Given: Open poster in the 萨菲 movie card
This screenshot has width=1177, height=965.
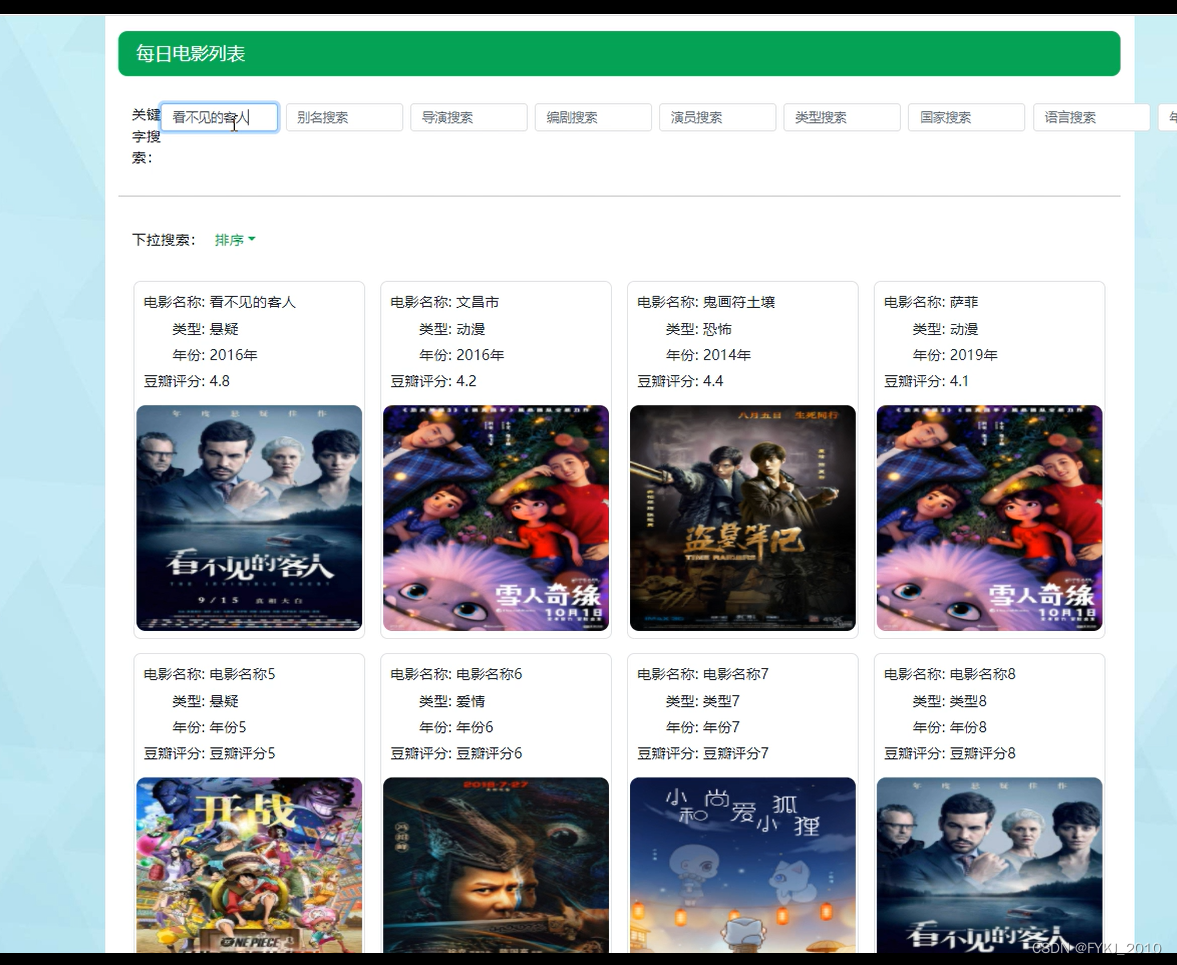Looking at the screenshot, I should pos(989,518).
